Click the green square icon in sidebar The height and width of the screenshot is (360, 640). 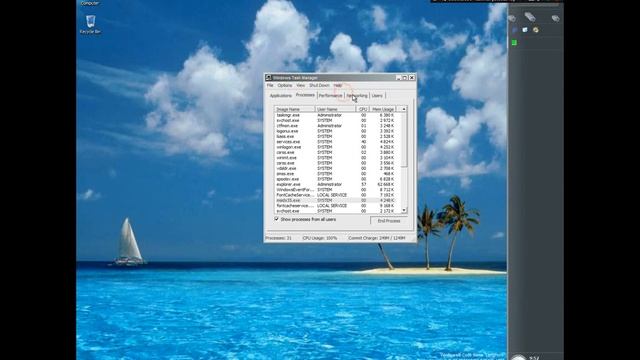coord(514,42)
